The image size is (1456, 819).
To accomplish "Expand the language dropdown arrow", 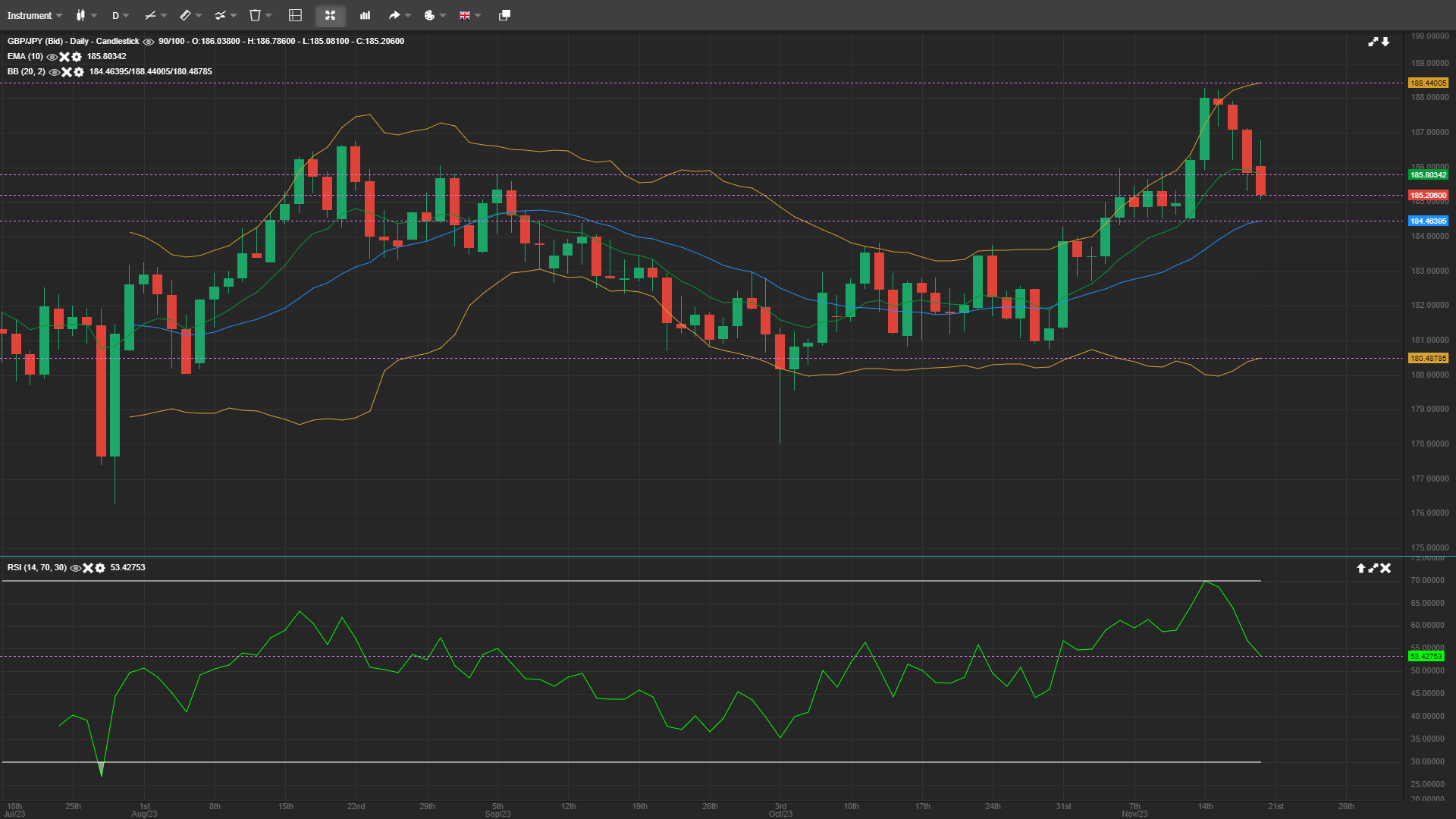I will point(478,15).
